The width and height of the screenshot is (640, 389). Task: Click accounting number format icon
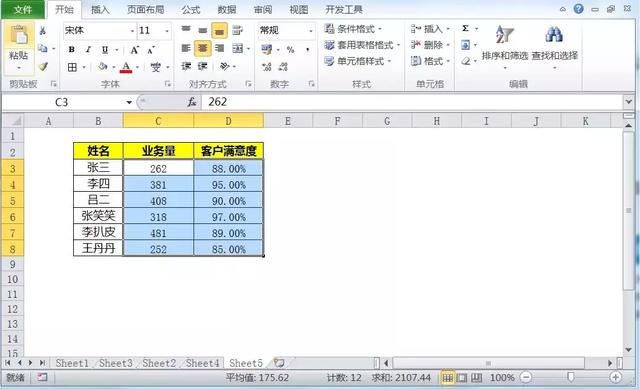[x=267, y=49]
